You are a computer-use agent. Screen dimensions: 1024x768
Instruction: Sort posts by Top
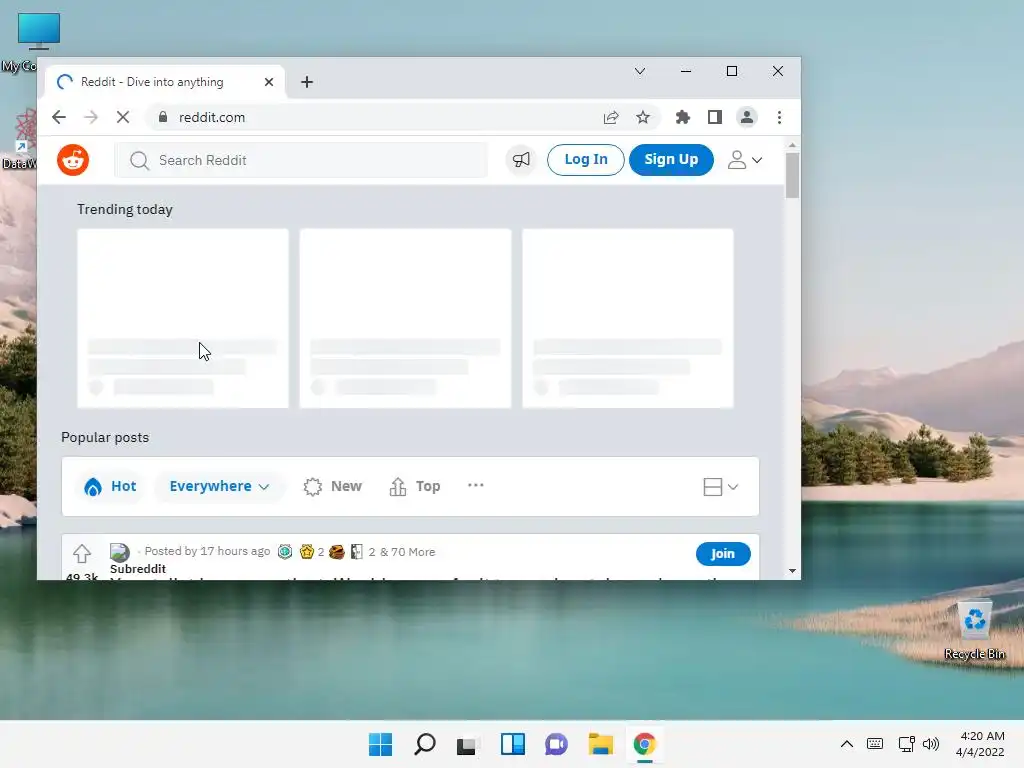click(x=415, y=487)
